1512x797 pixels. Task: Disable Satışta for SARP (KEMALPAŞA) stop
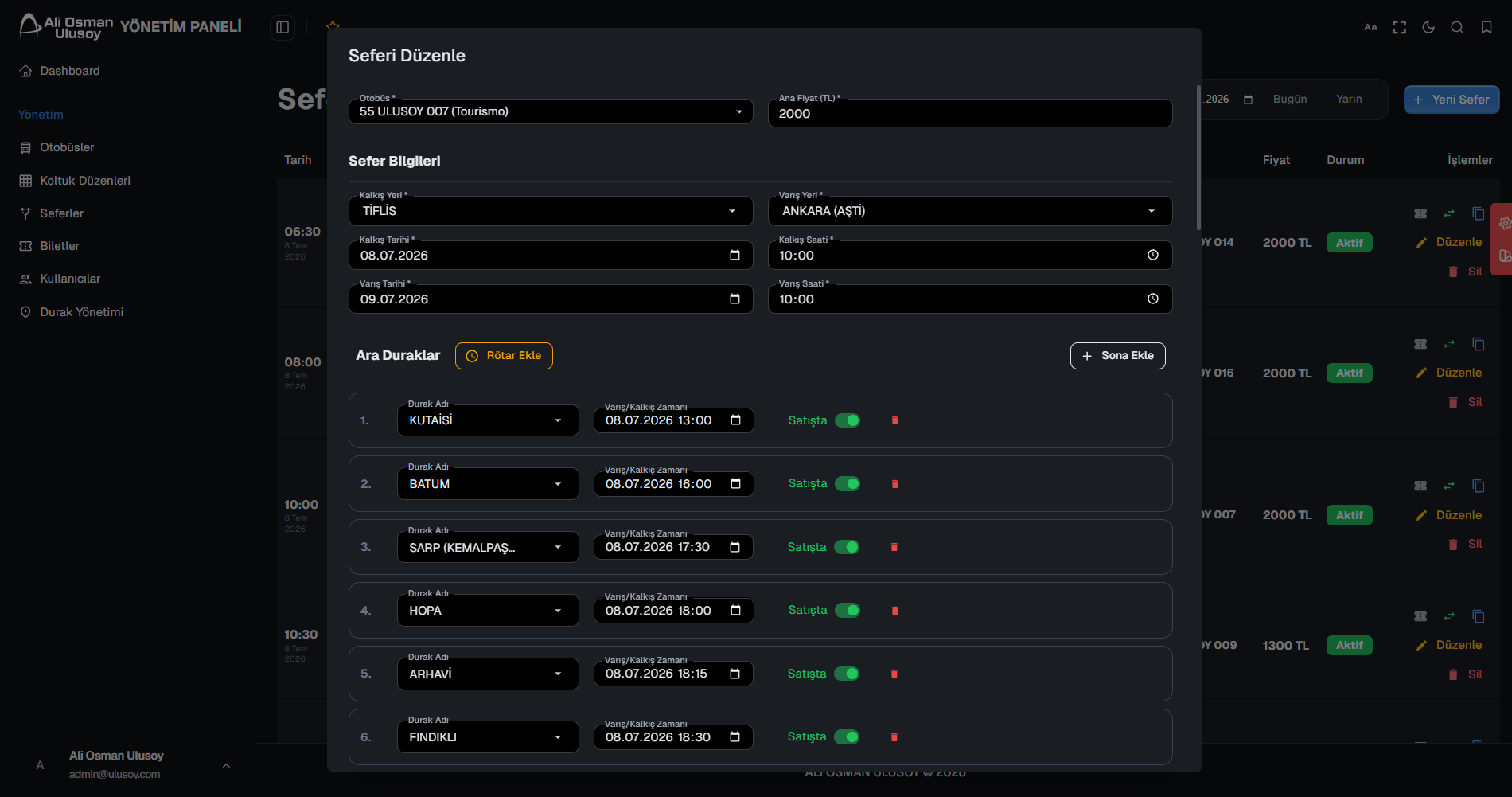click(847, 547)
